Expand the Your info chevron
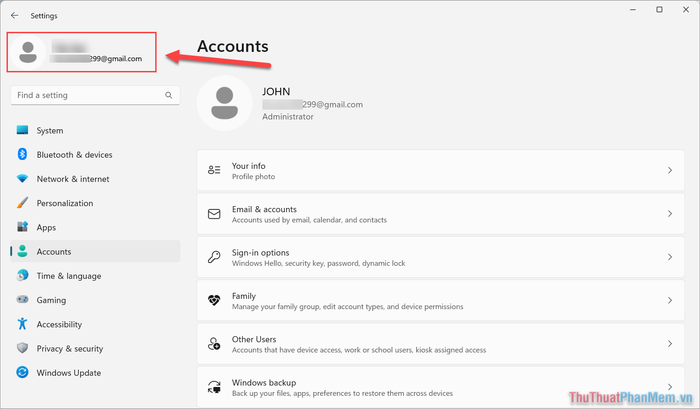Screen dimensions: 700x409 tap(670, 170)
